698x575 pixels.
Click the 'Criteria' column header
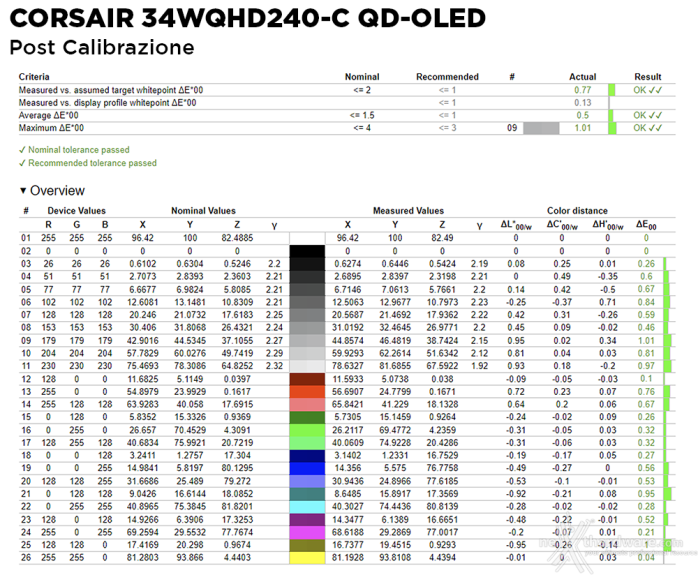coord(34,77)
